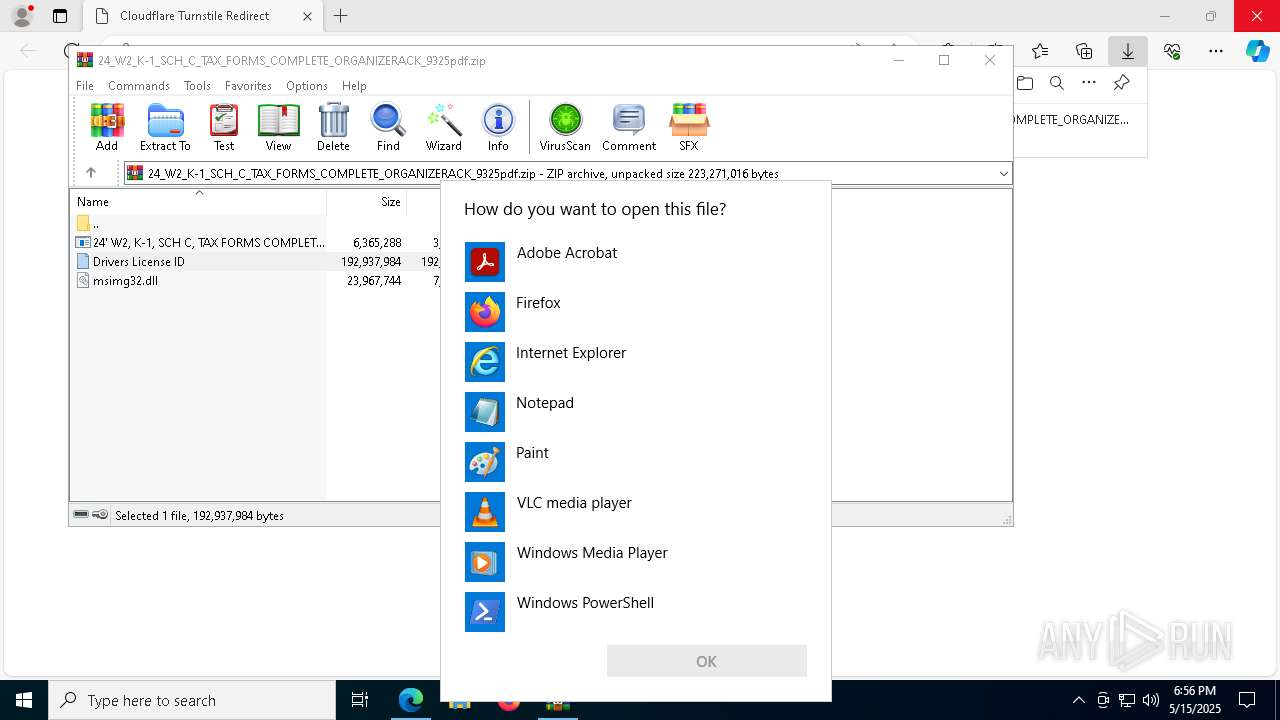The height and width of the screenshot is (720, 1280).
Task: Open the View file tool
Action: point(278,127)
